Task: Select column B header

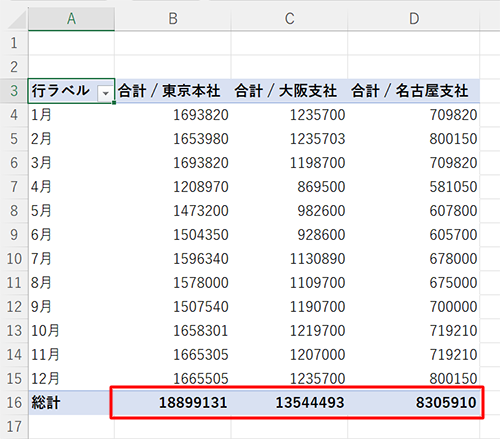Action: tap(173, 19)
